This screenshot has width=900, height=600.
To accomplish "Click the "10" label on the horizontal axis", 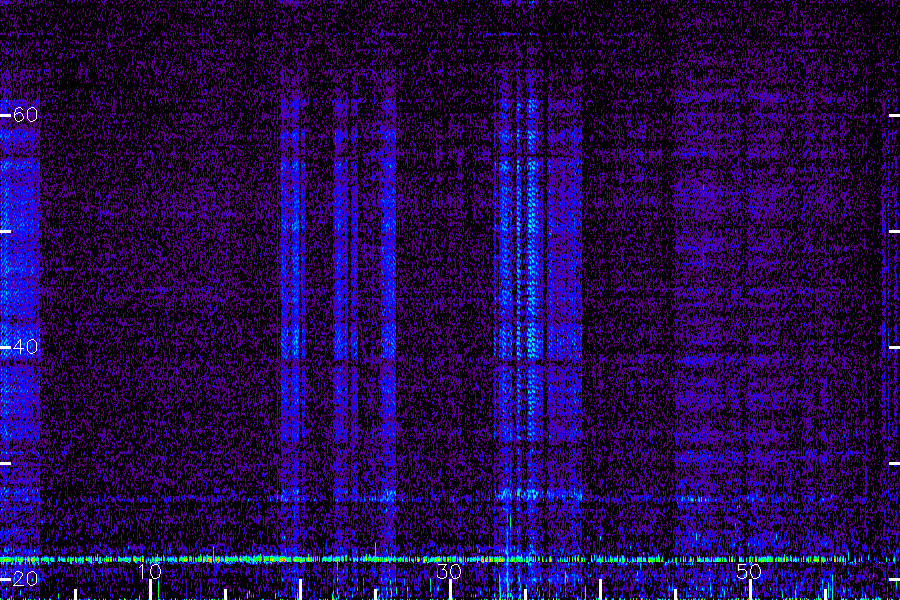I will coord(150,571).
